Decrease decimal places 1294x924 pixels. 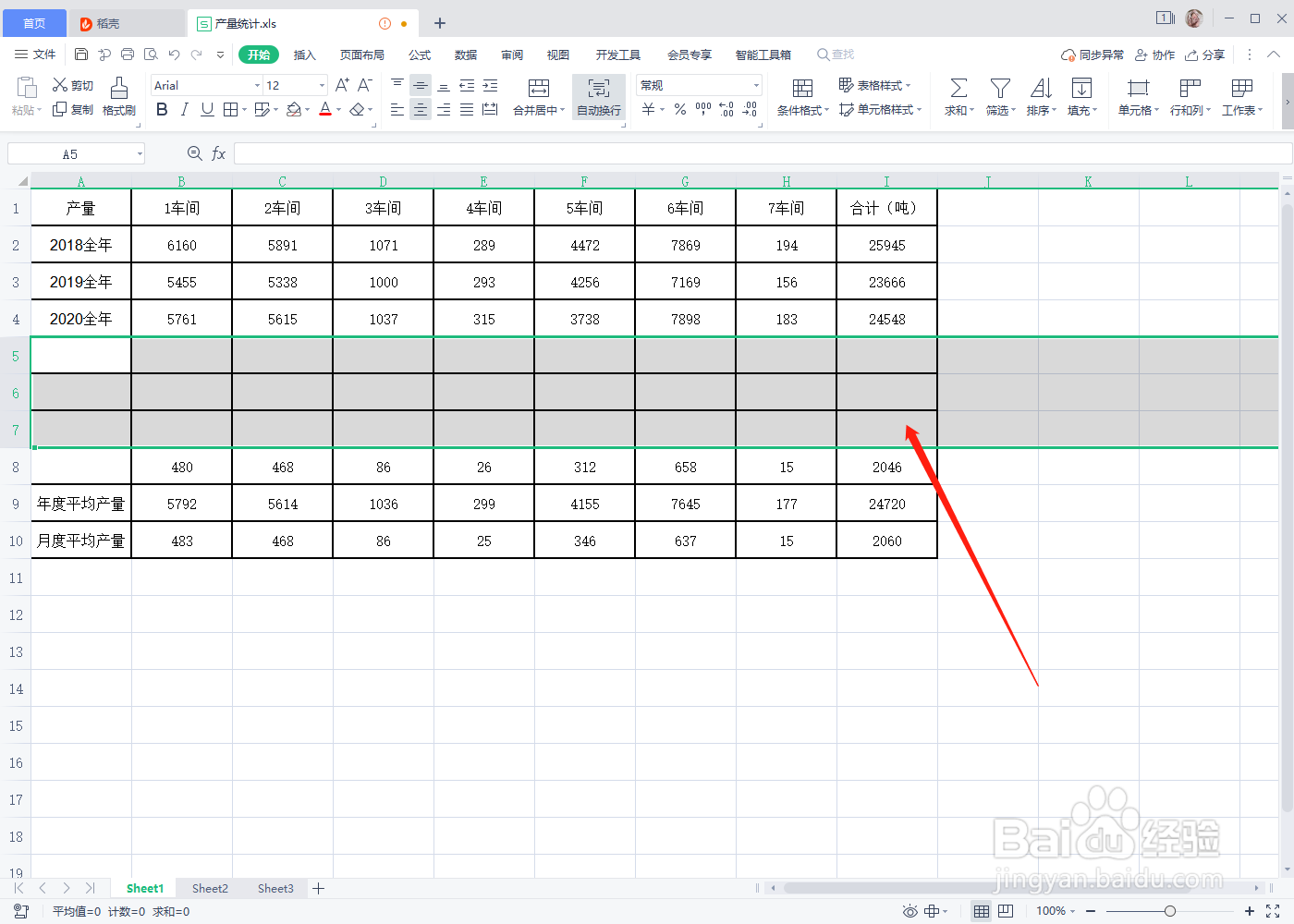[x=750, y=109]
